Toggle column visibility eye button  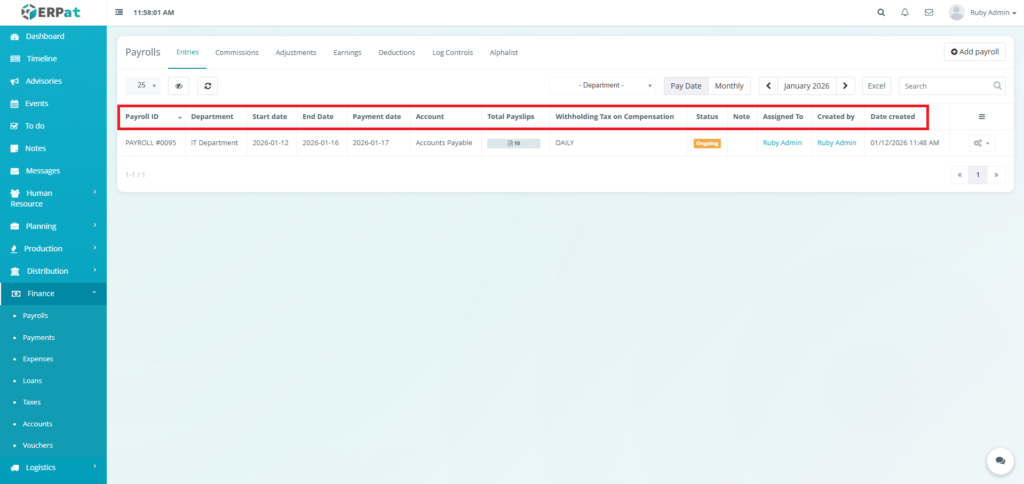click(179, 86)
